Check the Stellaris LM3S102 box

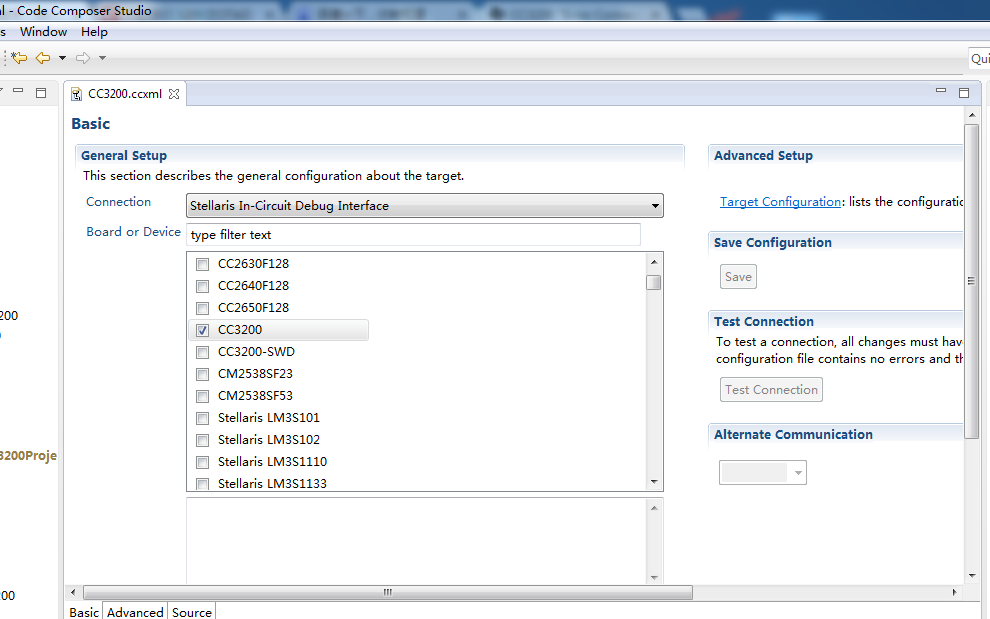point(202,440)
